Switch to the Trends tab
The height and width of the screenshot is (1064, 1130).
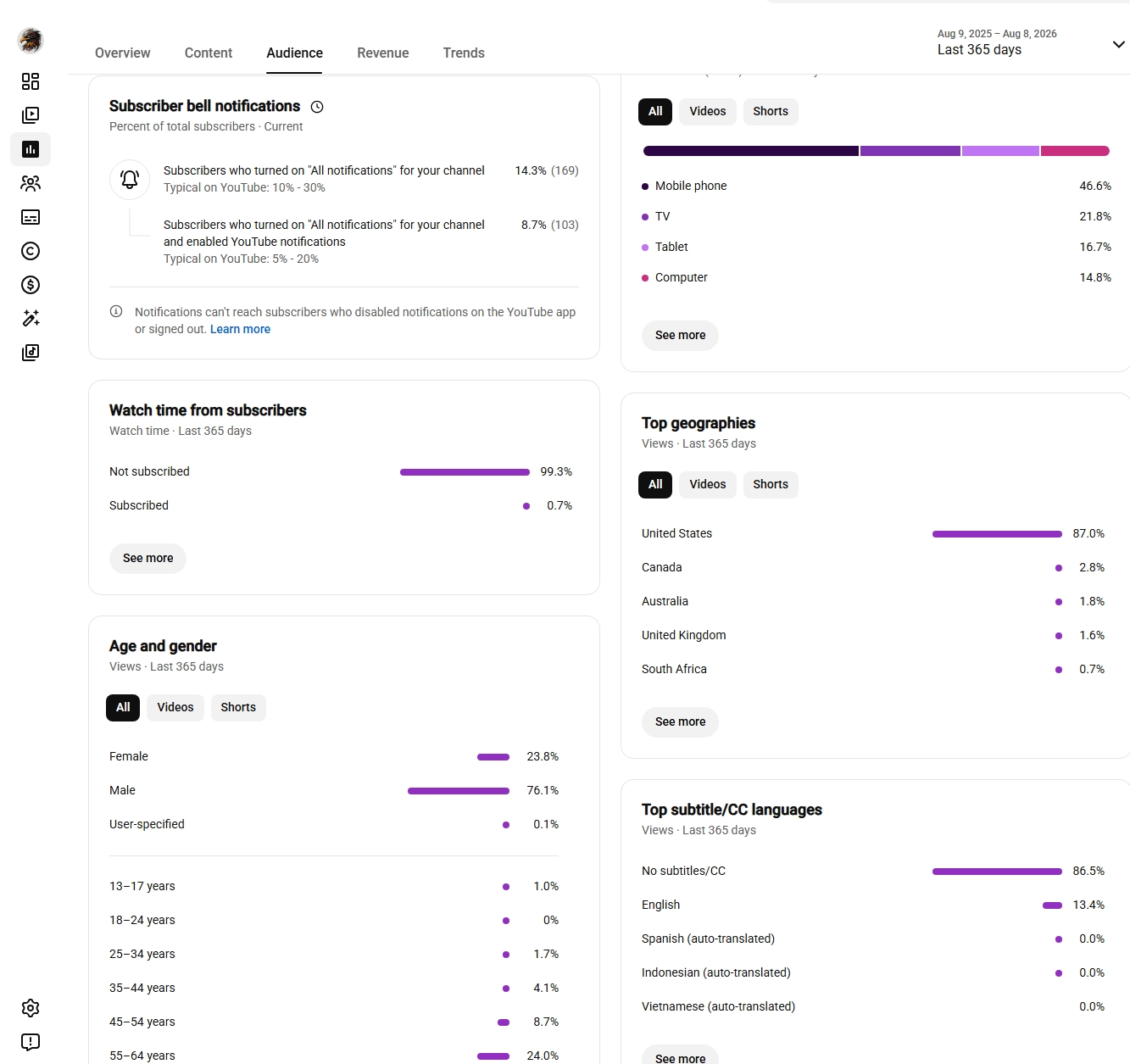click(464, 53)
